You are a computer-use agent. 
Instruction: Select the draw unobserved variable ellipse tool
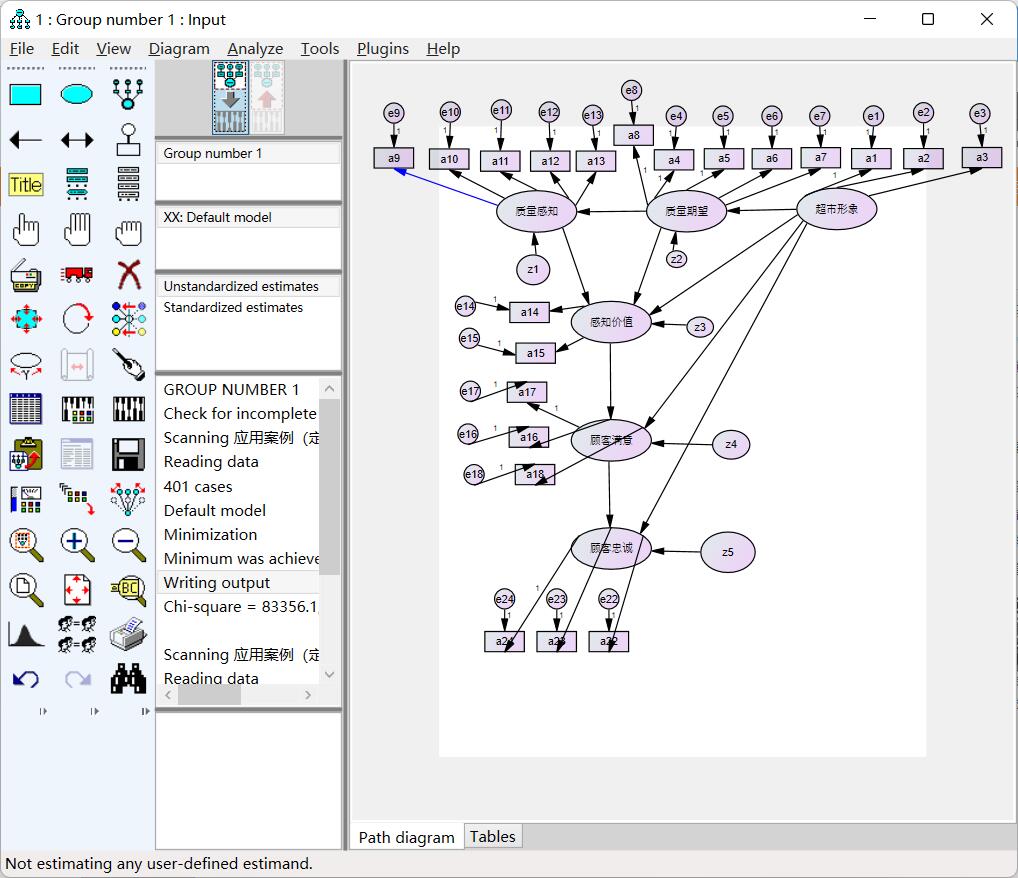click(77, 94)
